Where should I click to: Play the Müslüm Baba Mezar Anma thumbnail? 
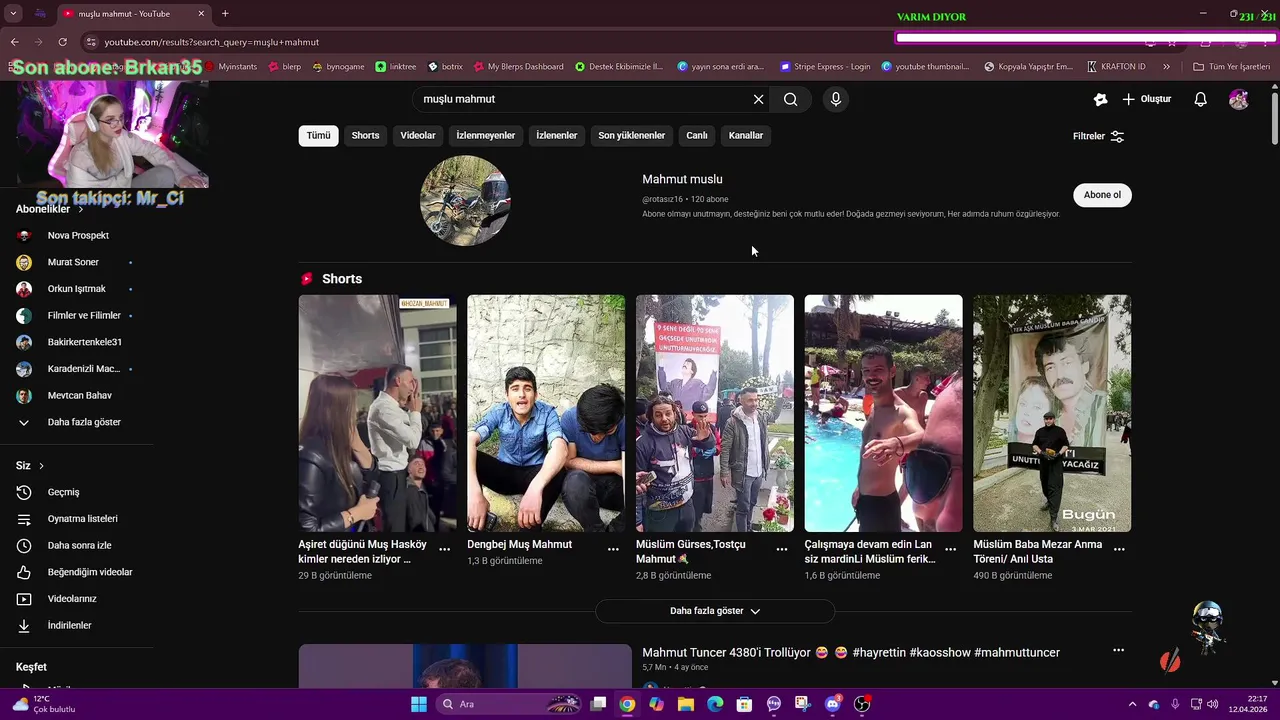(x=1052, y=413)
